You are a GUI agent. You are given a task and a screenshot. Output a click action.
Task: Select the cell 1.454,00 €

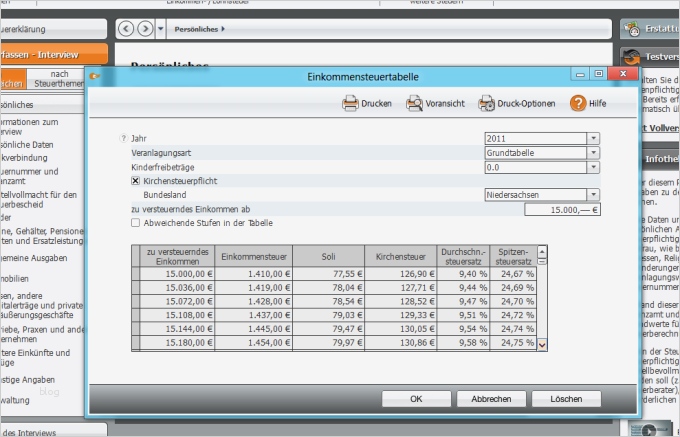(x=254, y=342)
